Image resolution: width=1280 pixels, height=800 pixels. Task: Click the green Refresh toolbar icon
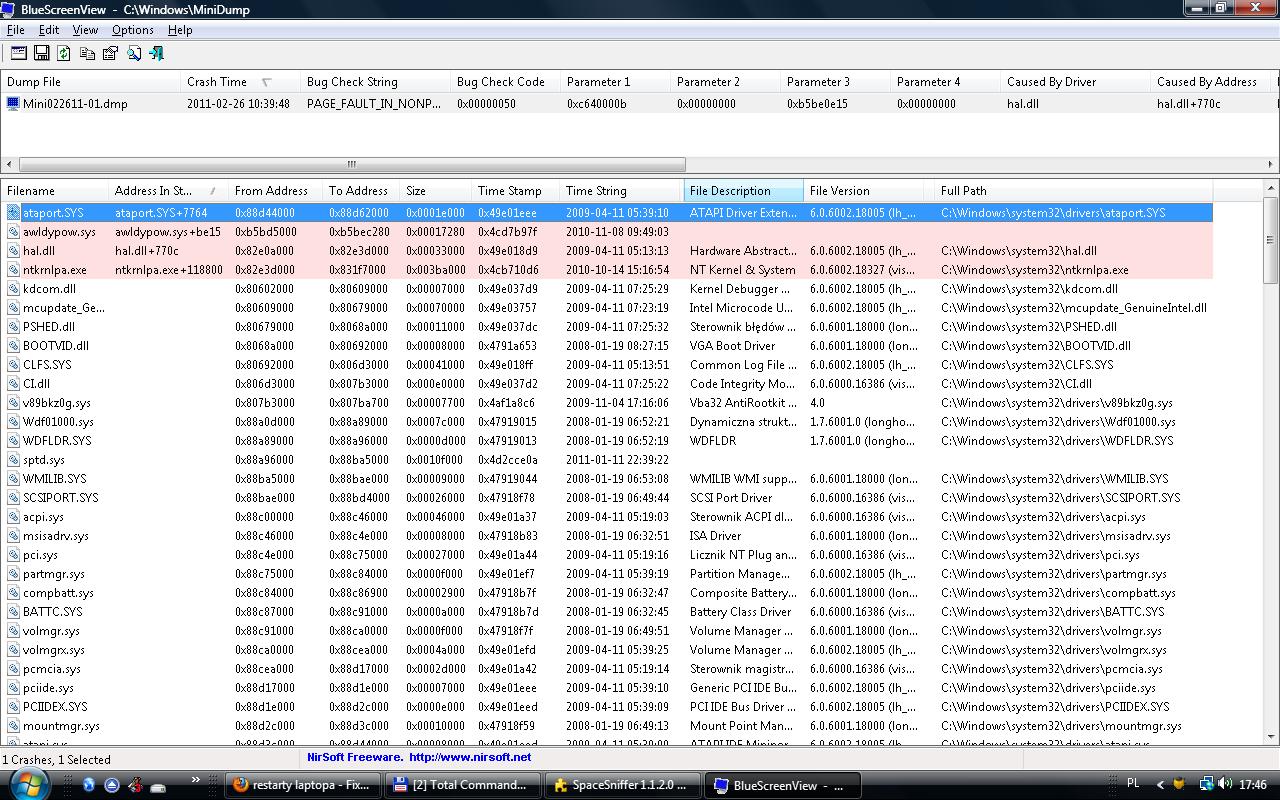coord(64,53)
